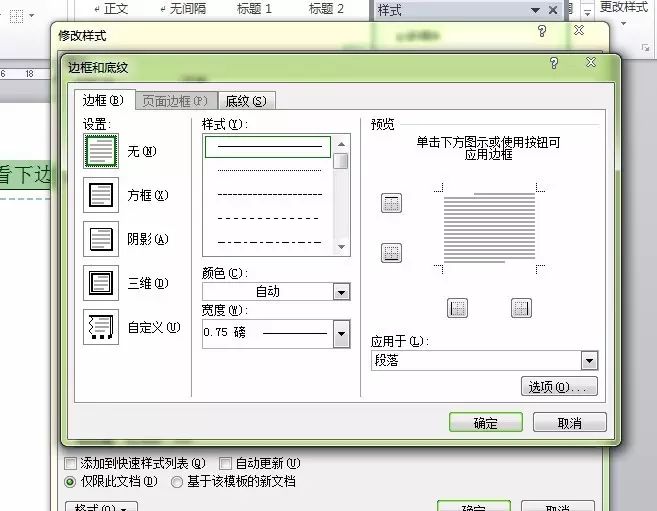The image size is (657, 511).
Task: Open the 应用于 apply-to dropdown
Action: pos(589,361)
